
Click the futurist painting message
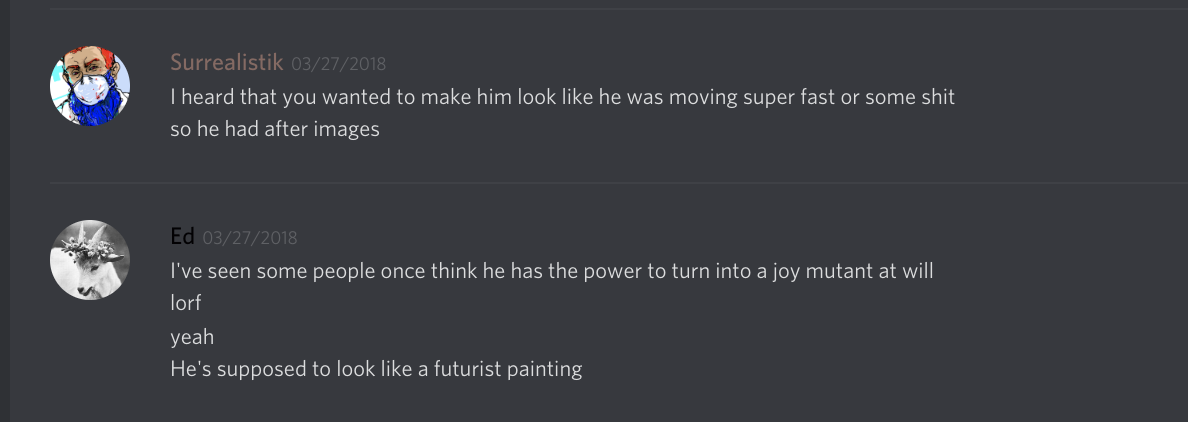[x=376, y=369]
